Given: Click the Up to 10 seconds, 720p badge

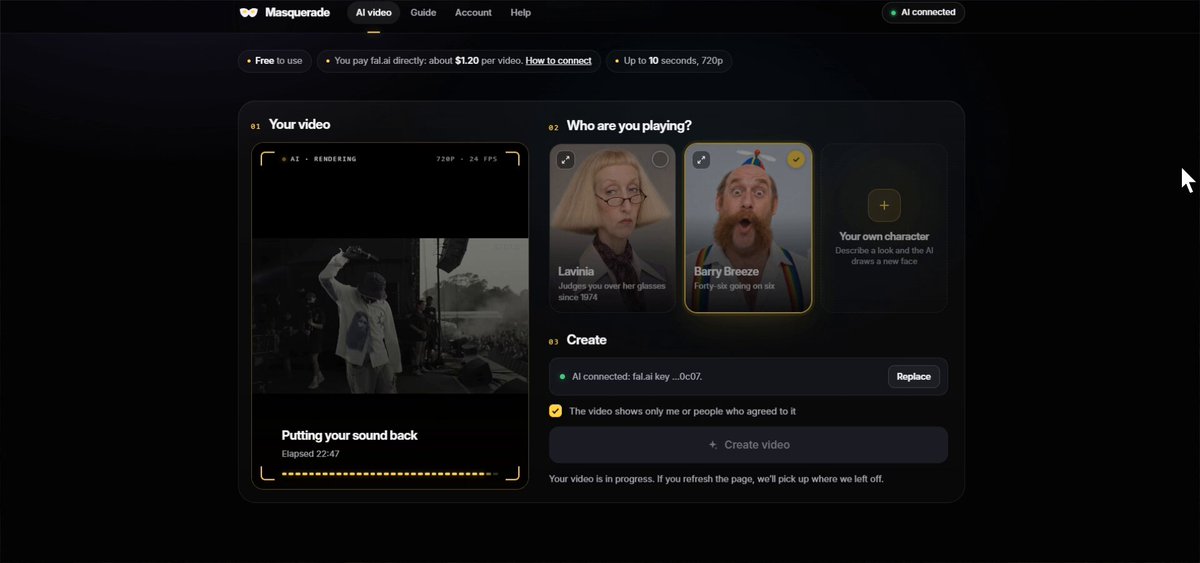Looking at the screenshot, I should pyautogui.click(x=669, y=61).
